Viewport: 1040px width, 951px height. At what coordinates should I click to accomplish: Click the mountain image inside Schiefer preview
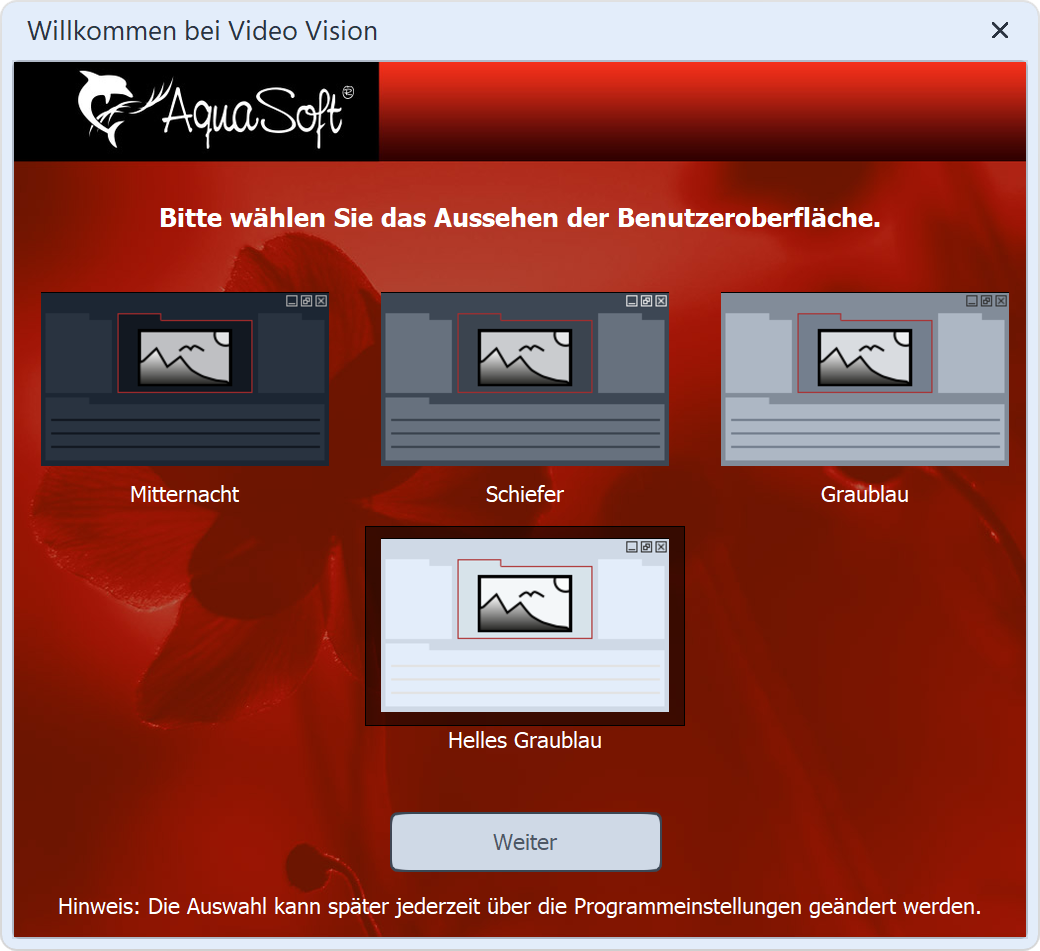coord(525,355)
